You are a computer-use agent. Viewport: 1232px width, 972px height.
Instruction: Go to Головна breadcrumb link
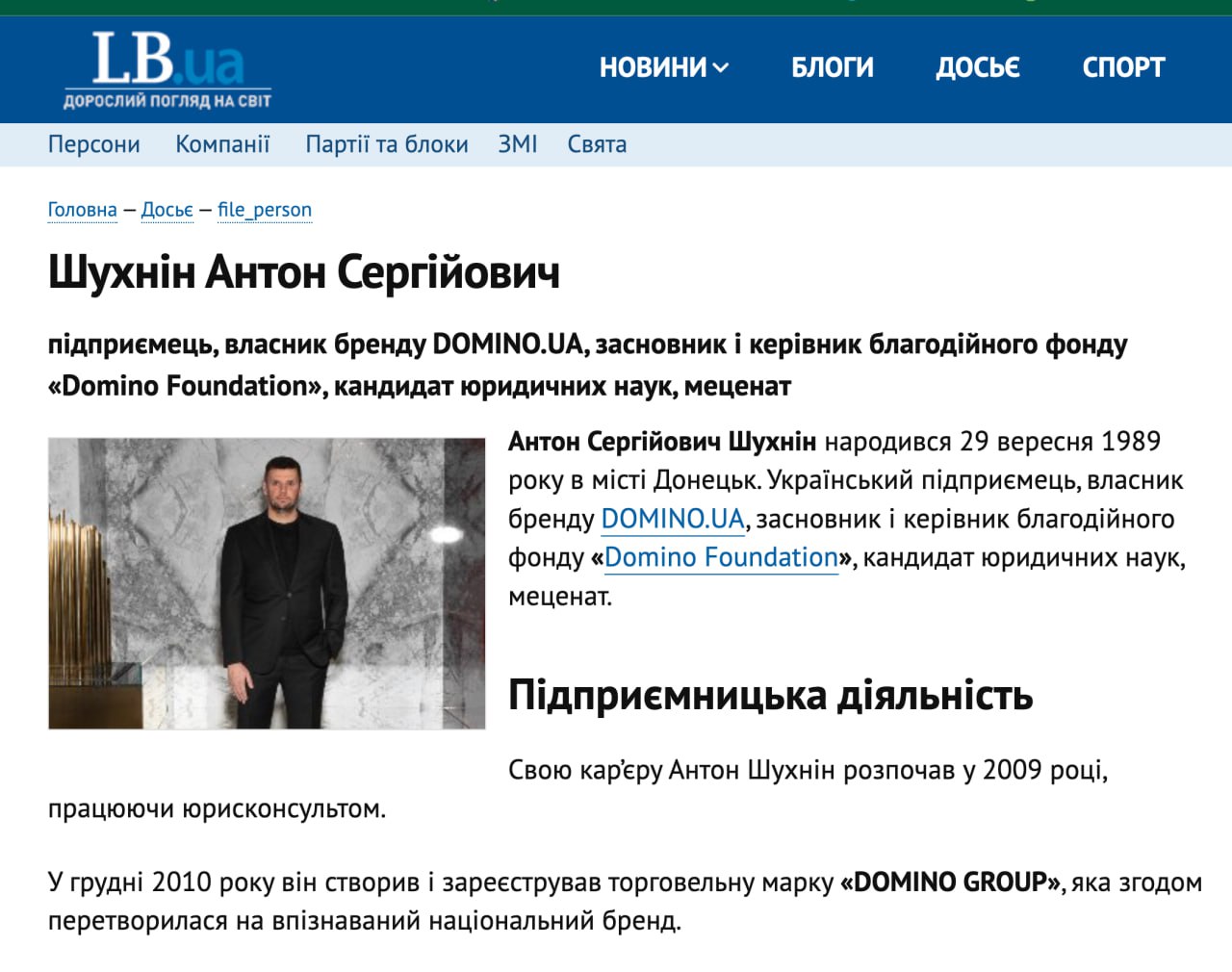tap(83, 210)
